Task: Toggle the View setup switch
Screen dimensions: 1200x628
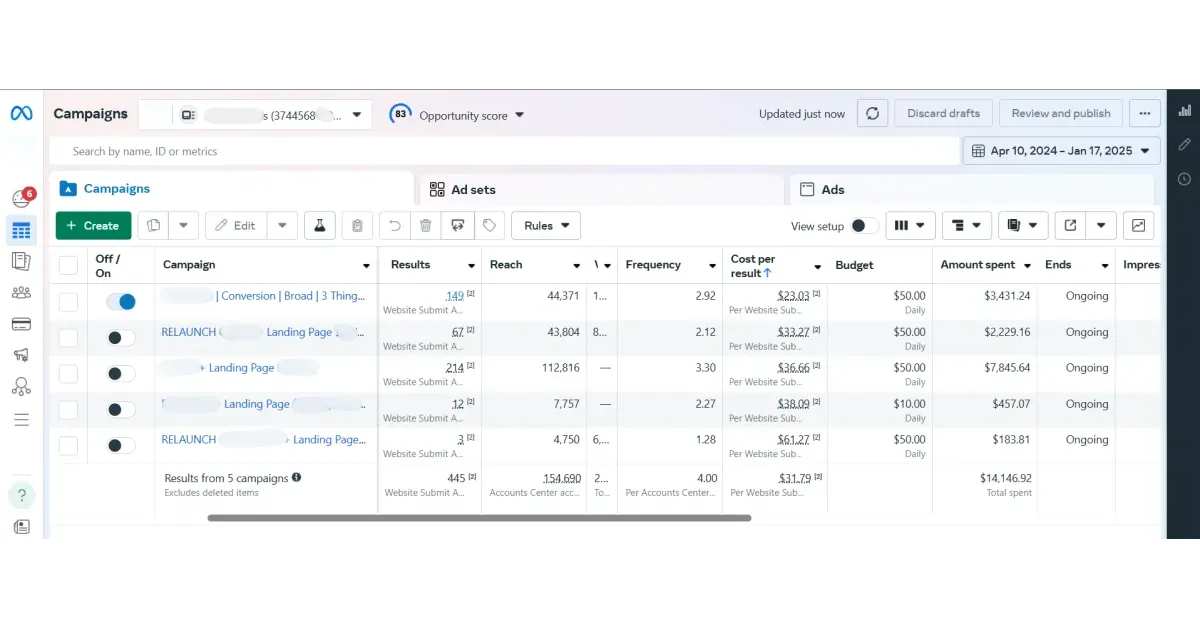Action: [865, 226]
